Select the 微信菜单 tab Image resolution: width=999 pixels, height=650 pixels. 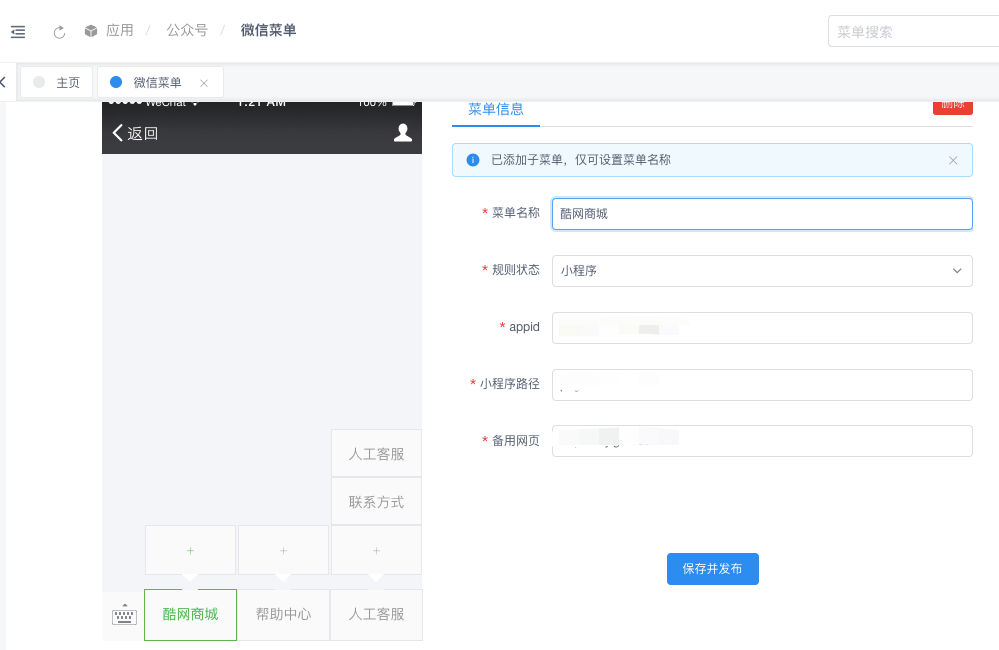[157, 82]
